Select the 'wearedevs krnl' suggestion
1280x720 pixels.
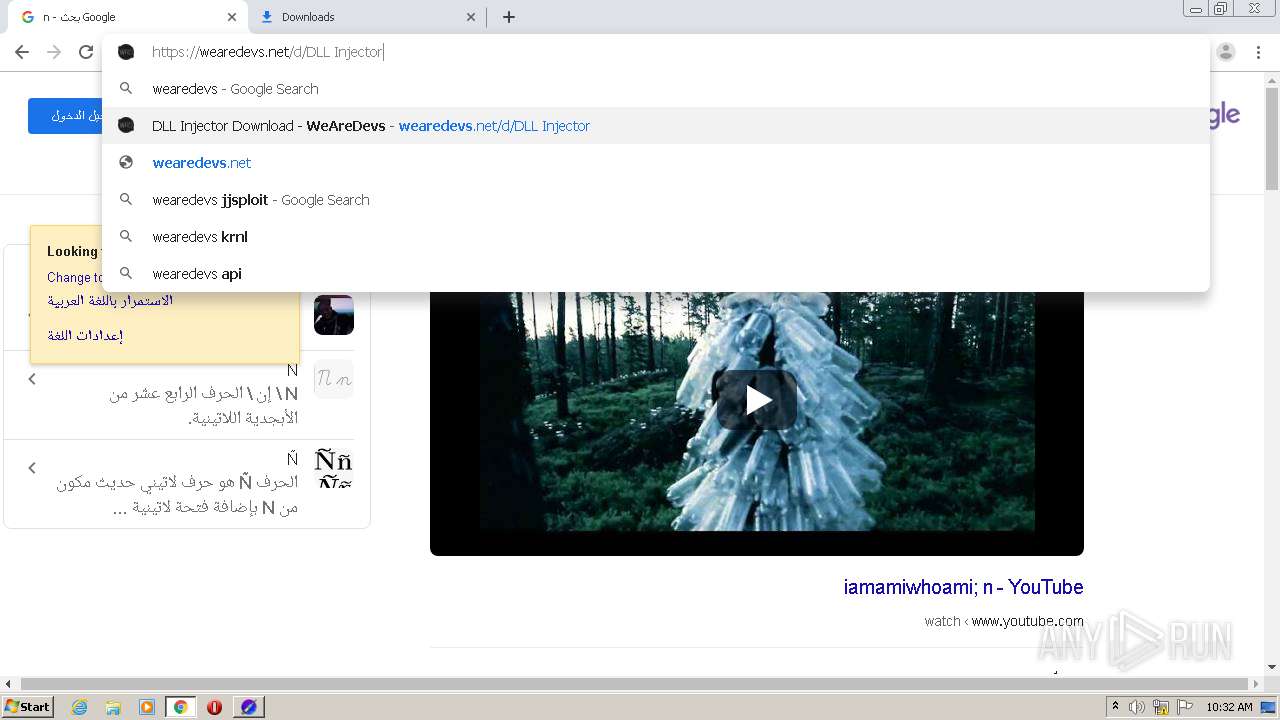(x=656, y=237)
